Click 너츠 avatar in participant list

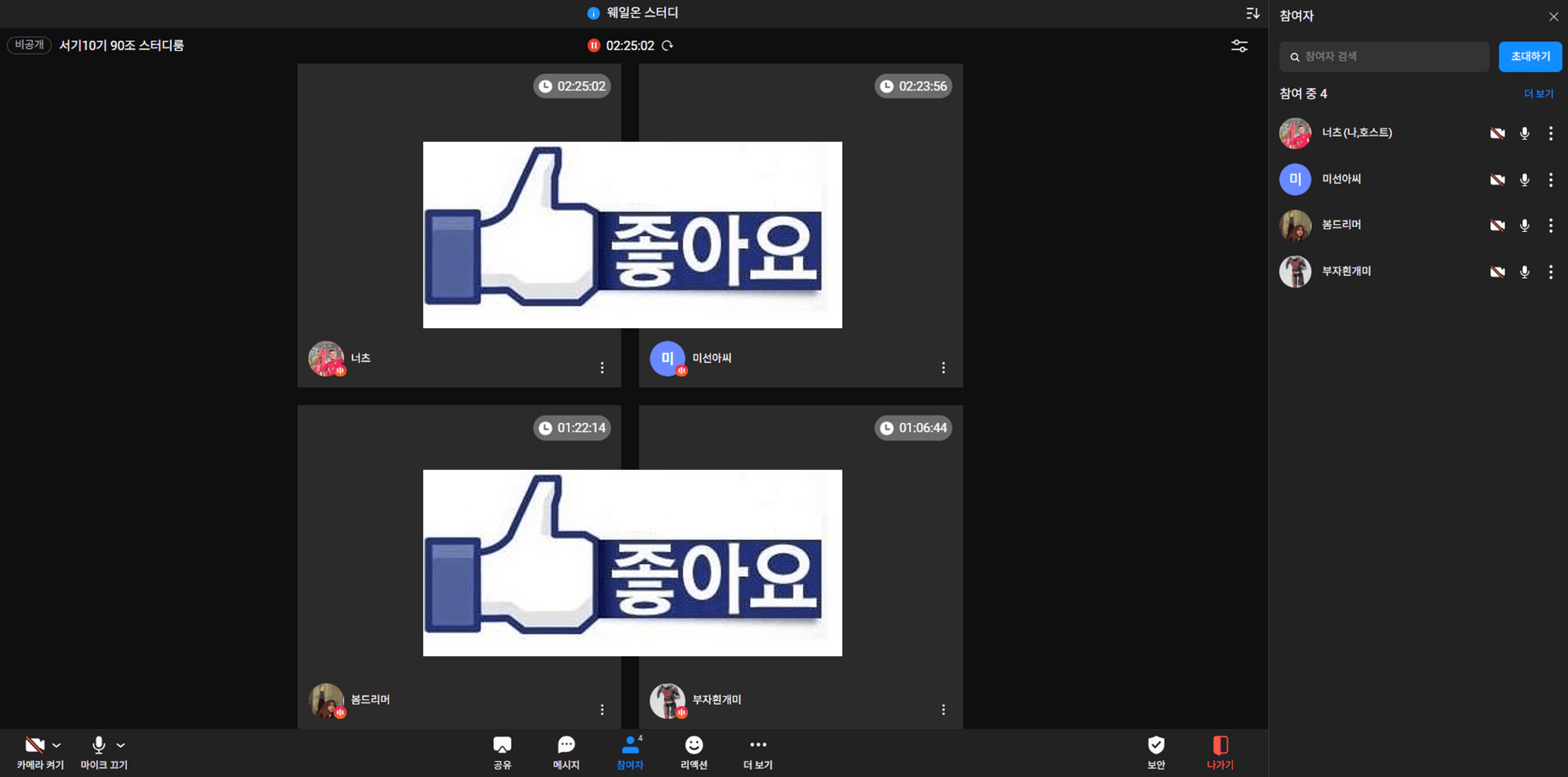coord(1295,133)
